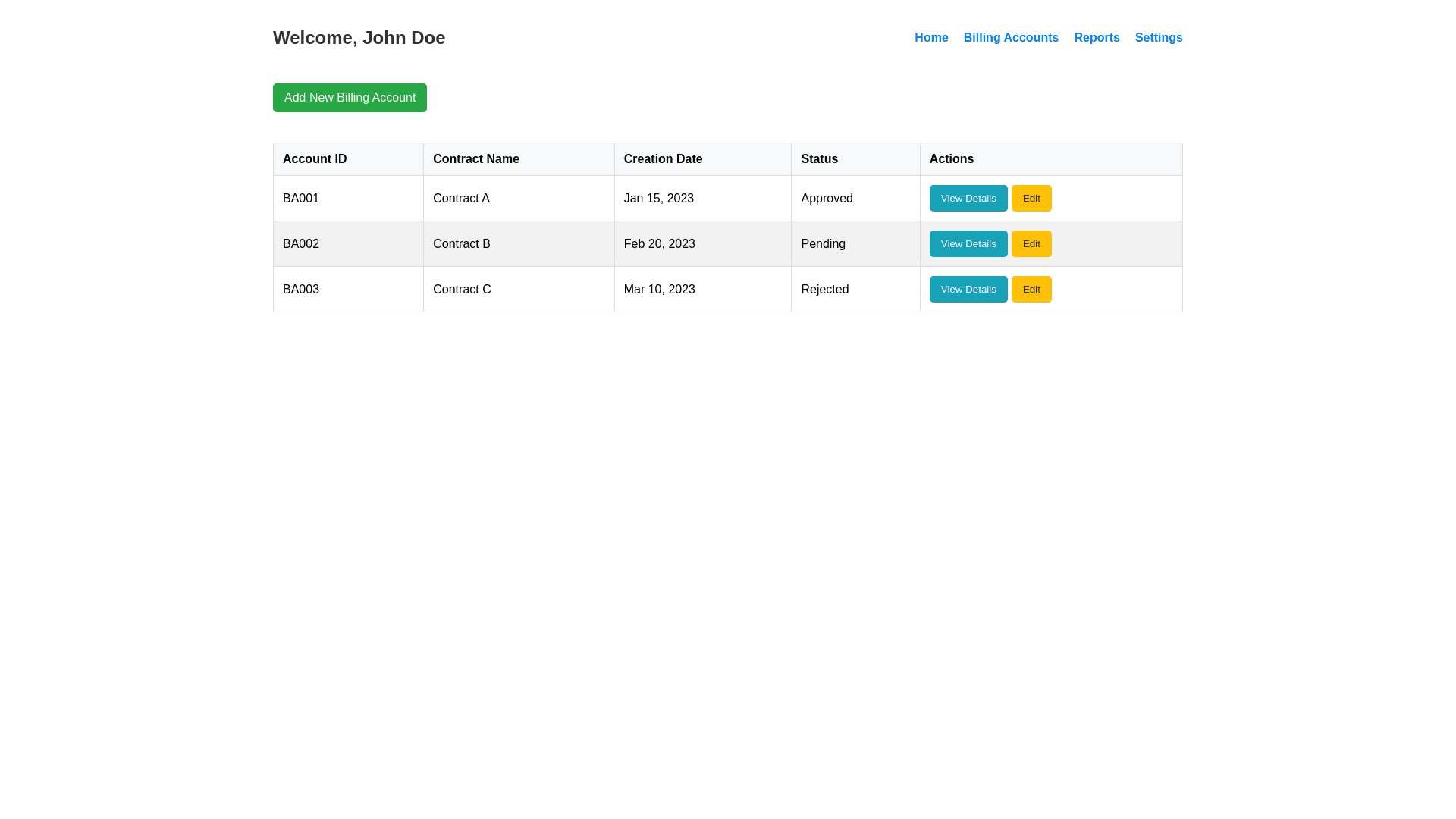
Task: Click Add New Billing Account button
Action: [350, 98]
